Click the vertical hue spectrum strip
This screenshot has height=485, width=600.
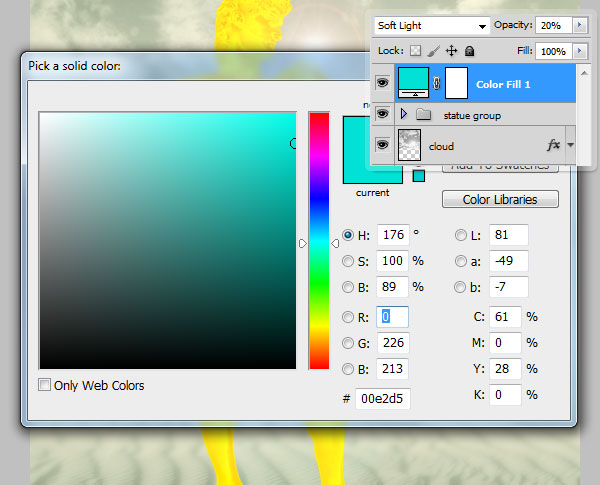click(319, 241)
